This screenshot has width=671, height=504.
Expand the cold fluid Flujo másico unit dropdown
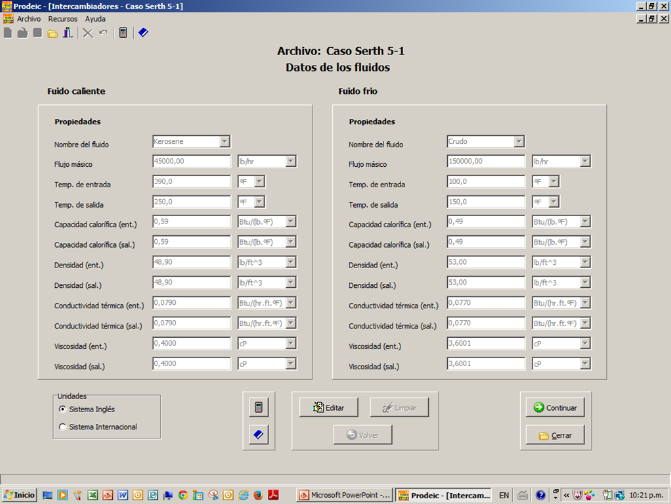tap(585, 161)
